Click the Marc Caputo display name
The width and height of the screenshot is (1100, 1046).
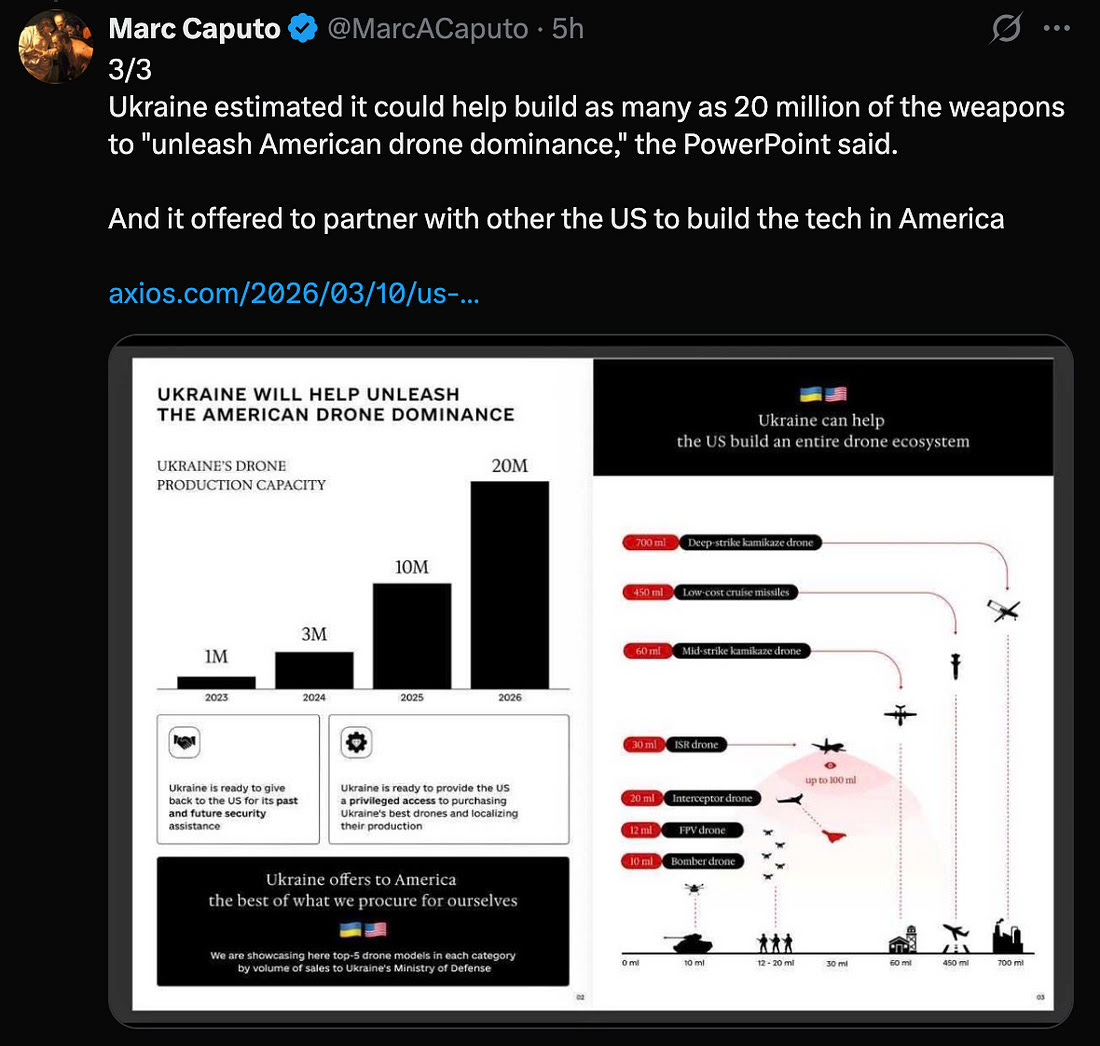pos(194,29)
